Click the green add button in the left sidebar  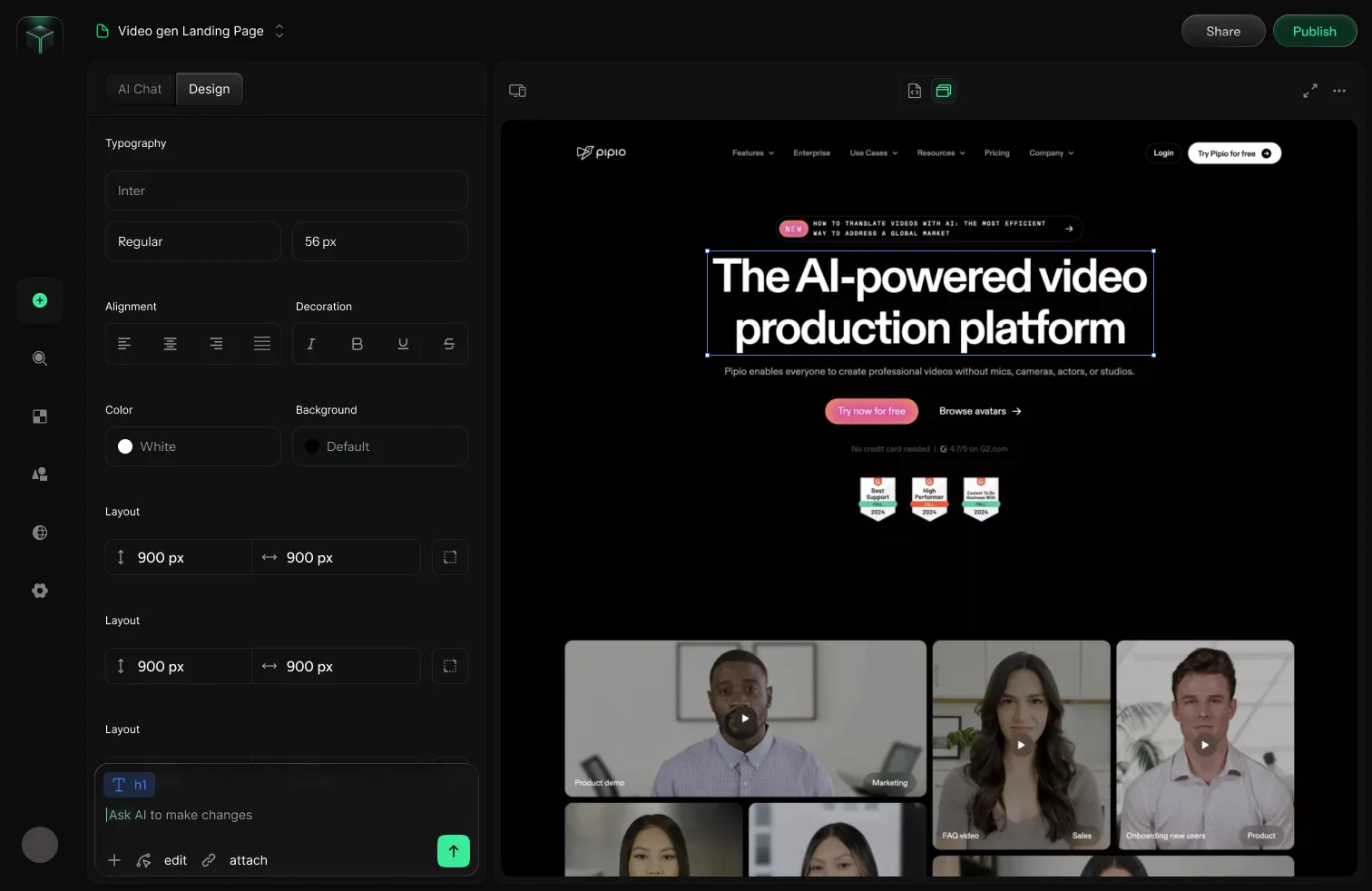point(40,300)
